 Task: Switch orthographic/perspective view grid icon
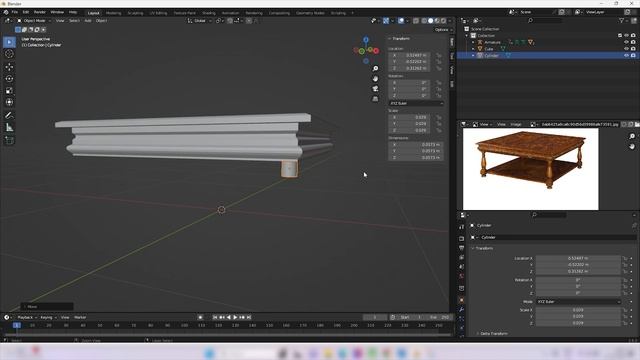point(375,99)
